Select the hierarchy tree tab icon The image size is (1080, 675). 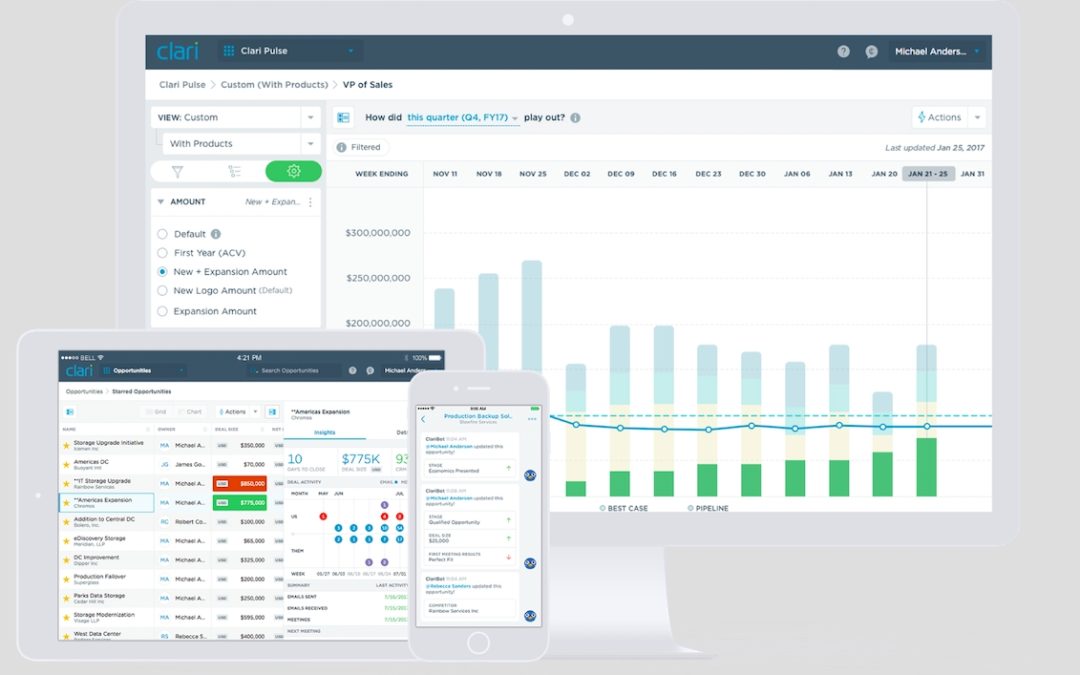(235, 172)
